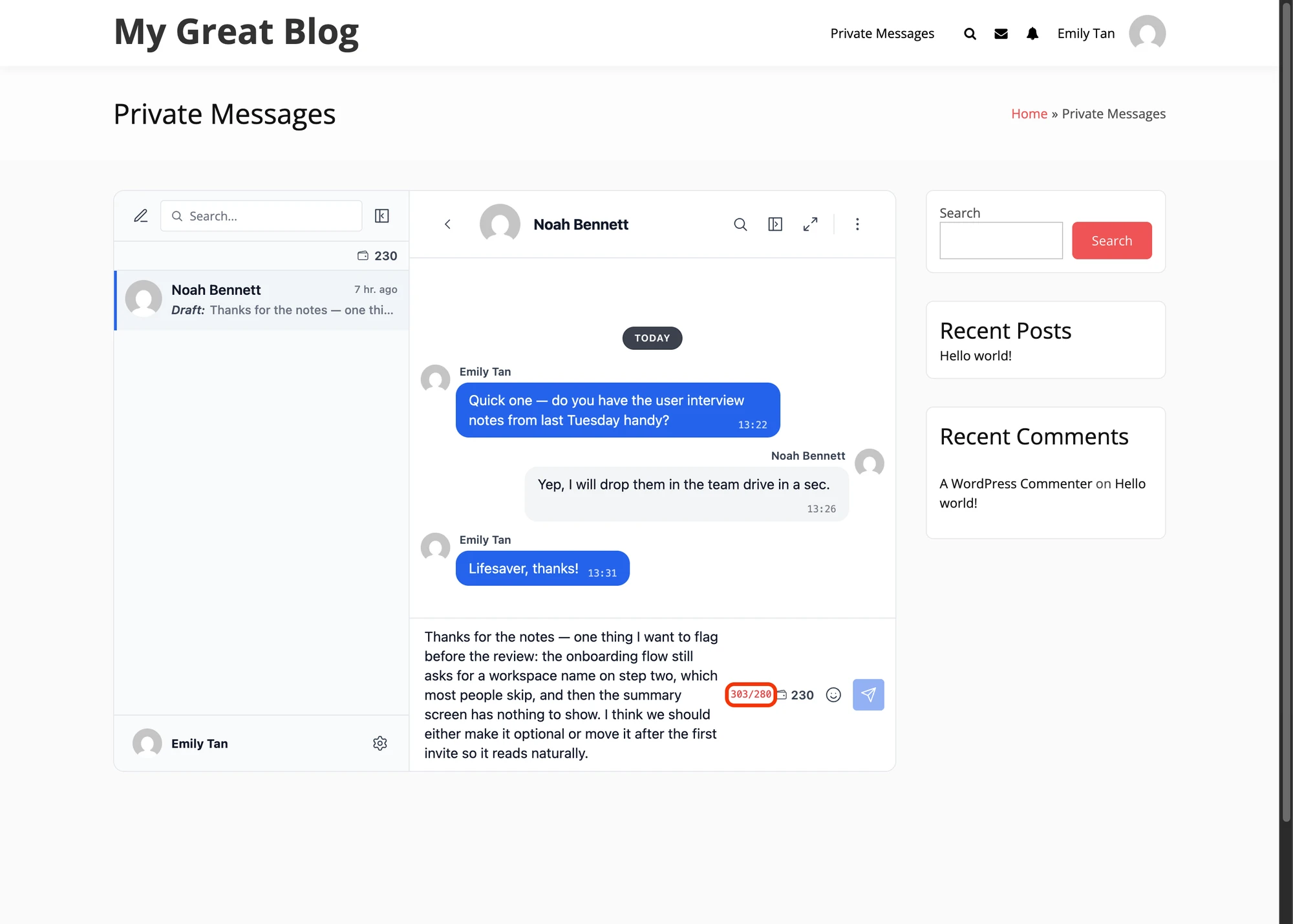The height and width of the screenshot is (924, 1293).
Task: Click Emily Tan's header avatar
Action: (x=1147, y=34)
